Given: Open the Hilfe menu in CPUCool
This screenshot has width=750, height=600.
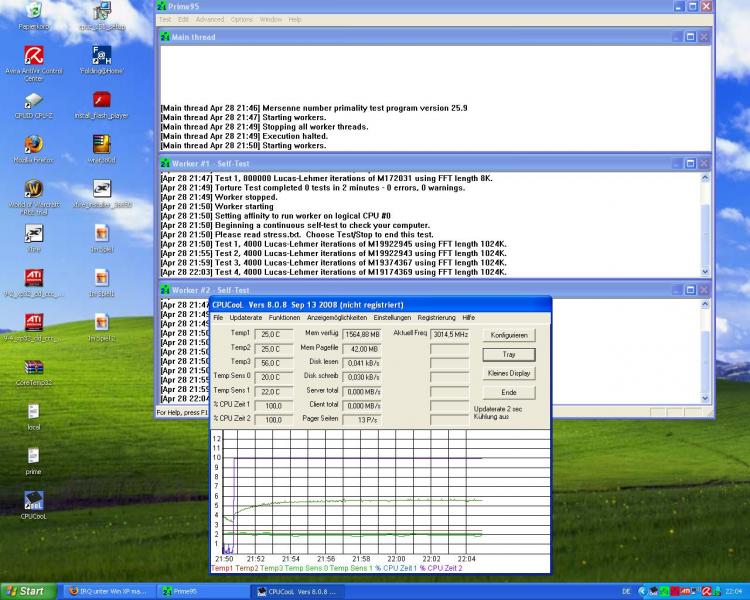Looking at the screenshot, I should 468,318.
